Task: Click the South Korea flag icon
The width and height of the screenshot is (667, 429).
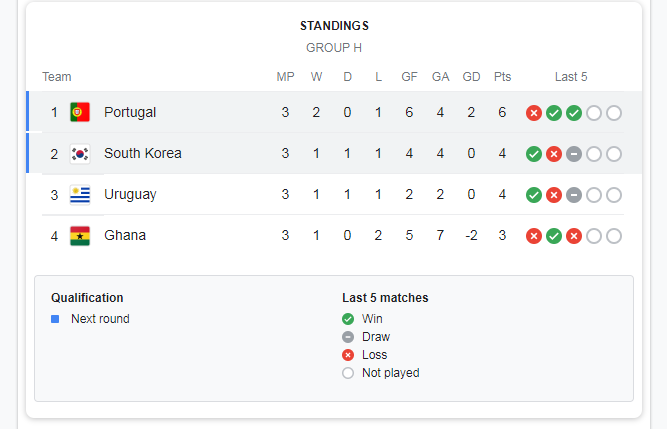Action: [x=80, y=153]
